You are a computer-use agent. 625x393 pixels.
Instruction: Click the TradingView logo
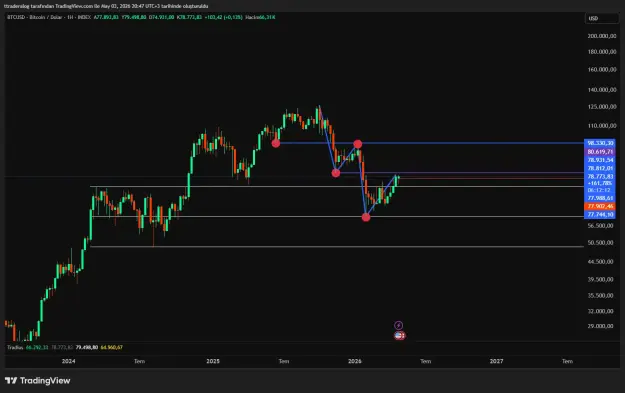pyautogui.click(x=37, y=381)
